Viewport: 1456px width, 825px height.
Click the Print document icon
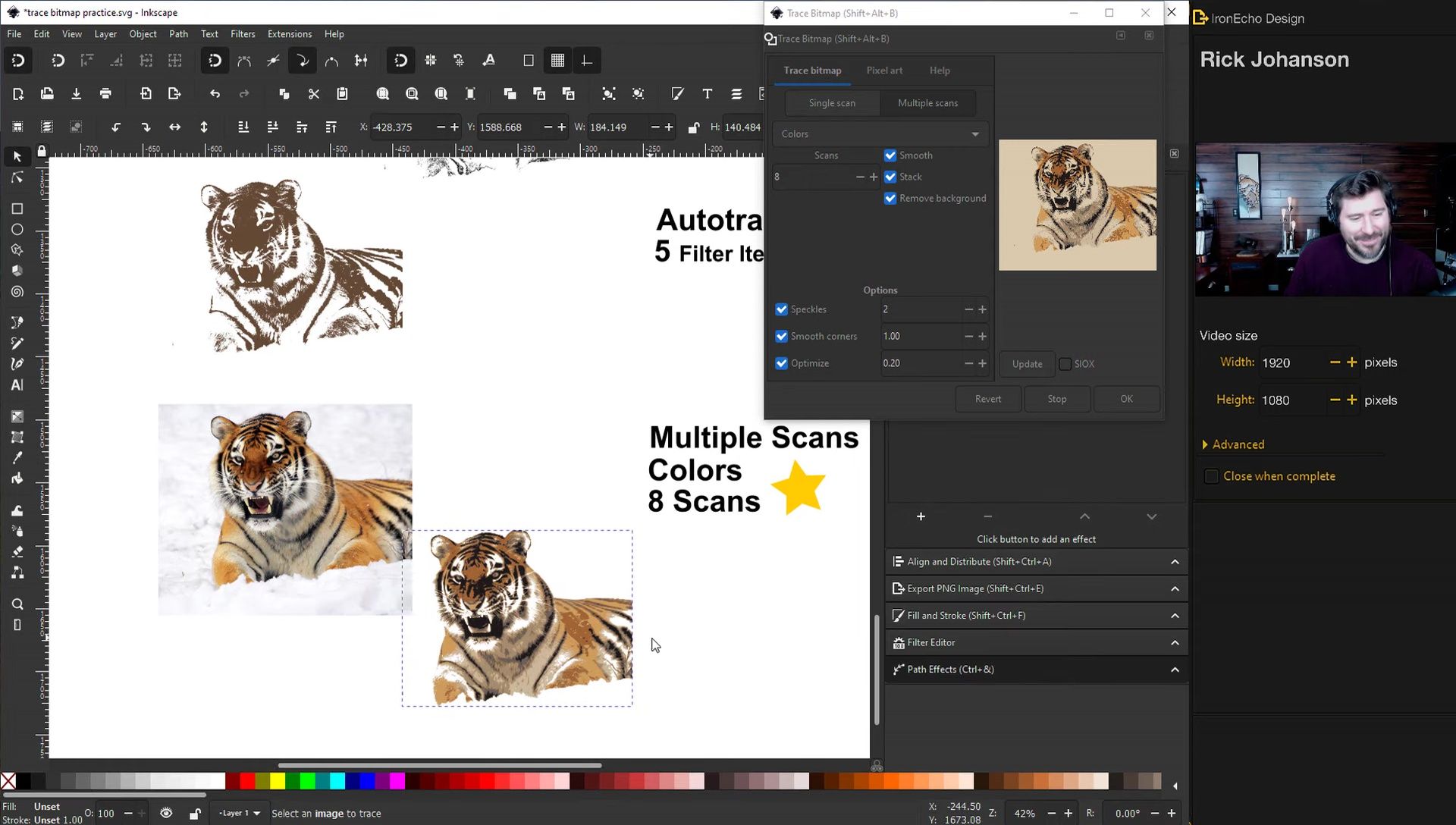(105, 93)
